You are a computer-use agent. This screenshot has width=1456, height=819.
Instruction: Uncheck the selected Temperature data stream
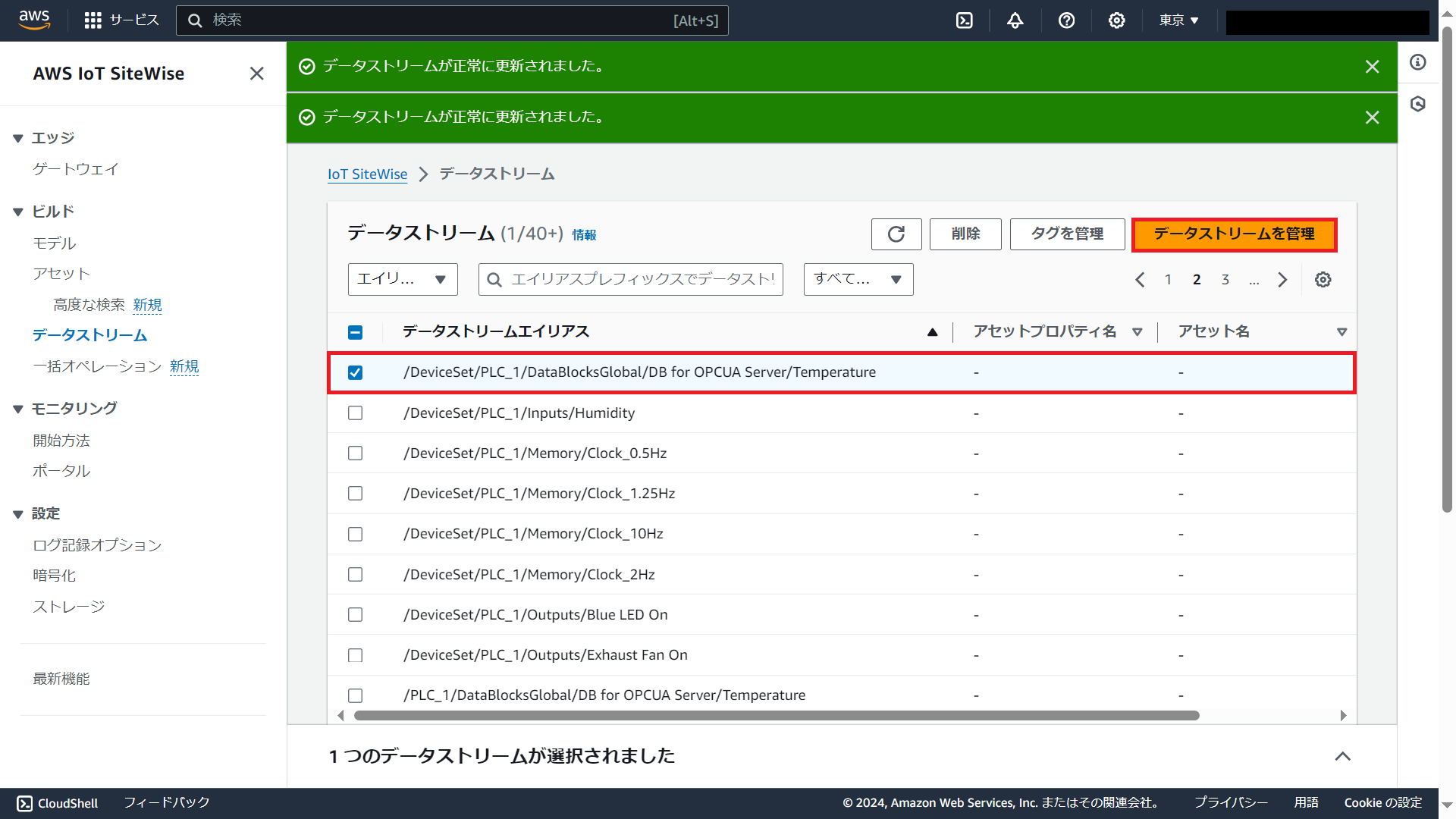point(355,372)
